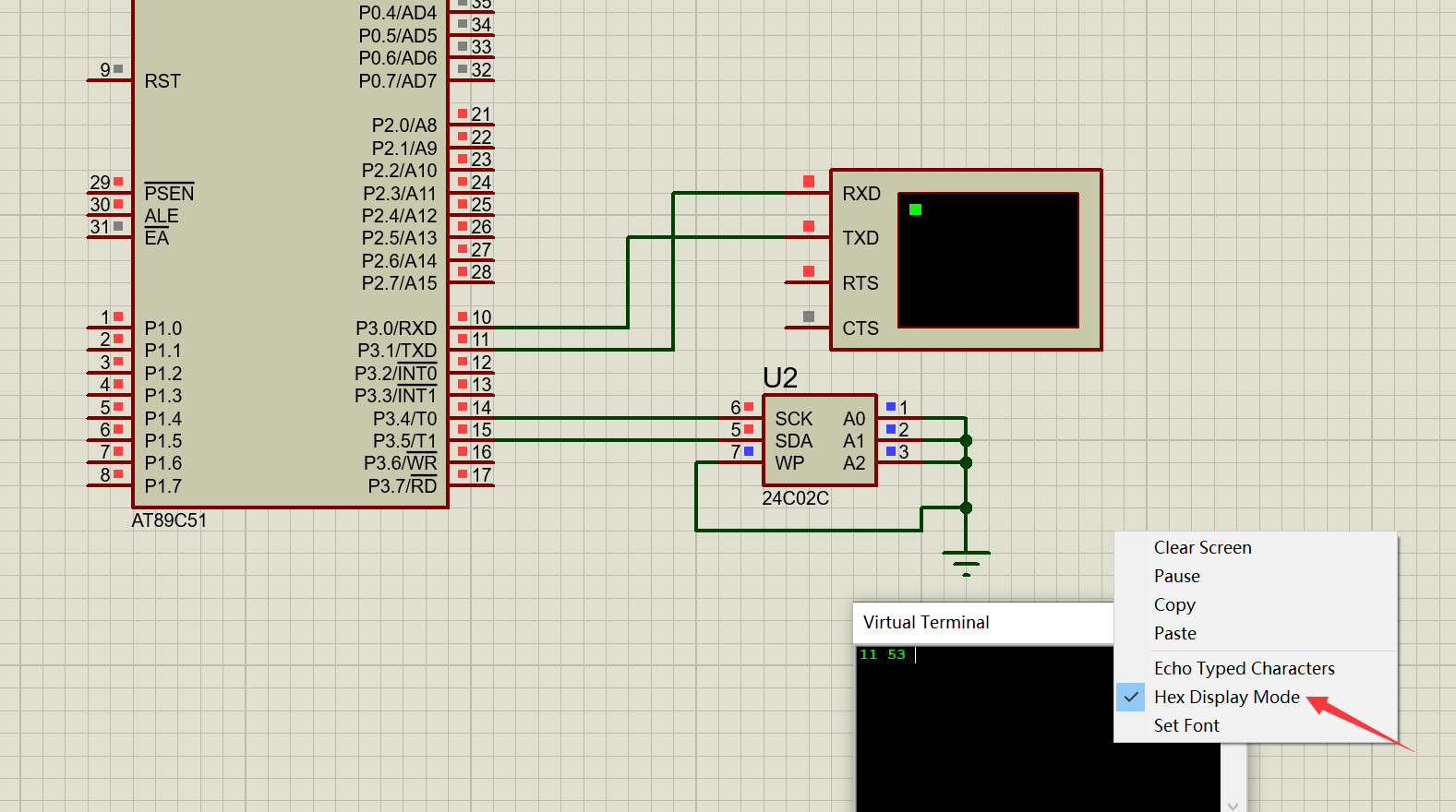Image resolution: width=1456 pixels, height=812 pixels.
Task: Click the RST pin label
Action: coord(162,81)
